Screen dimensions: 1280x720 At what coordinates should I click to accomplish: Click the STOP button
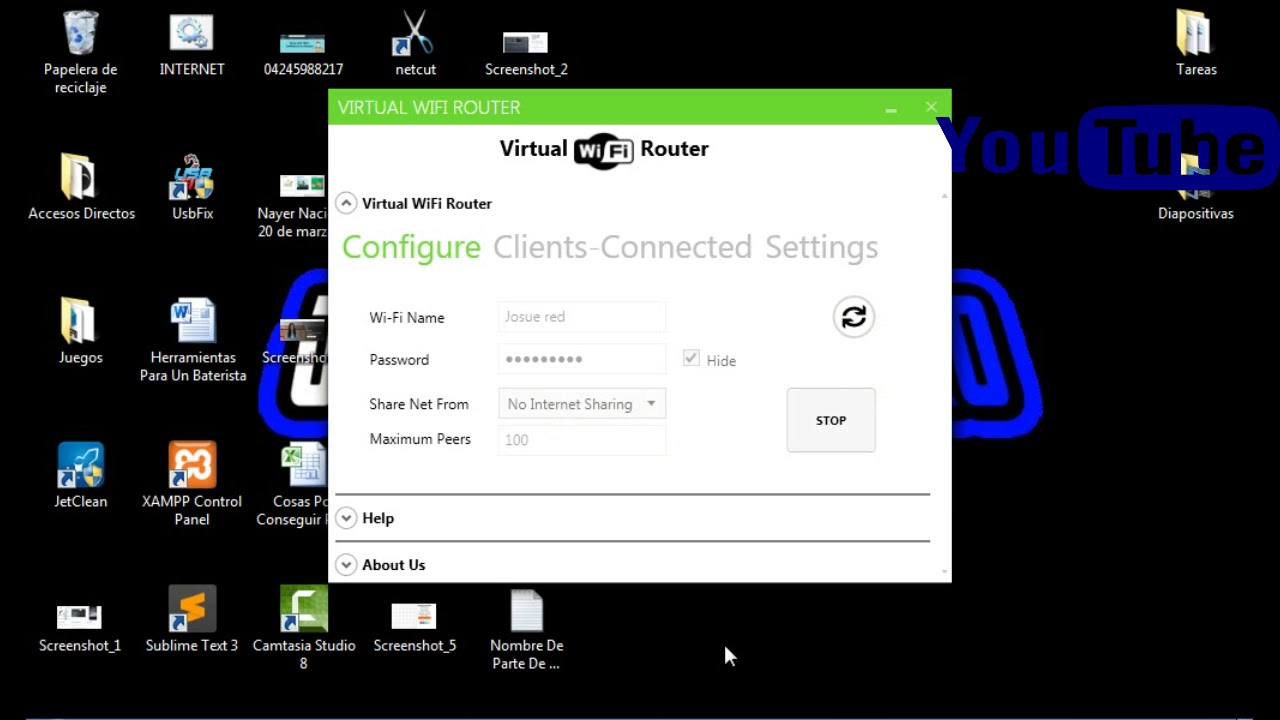831,420
